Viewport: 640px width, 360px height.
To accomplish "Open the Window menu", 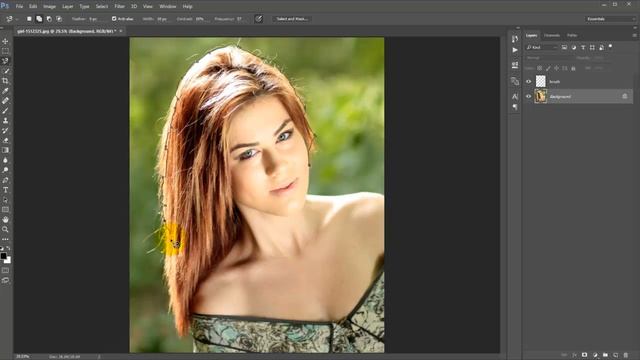I will (168, 7).
